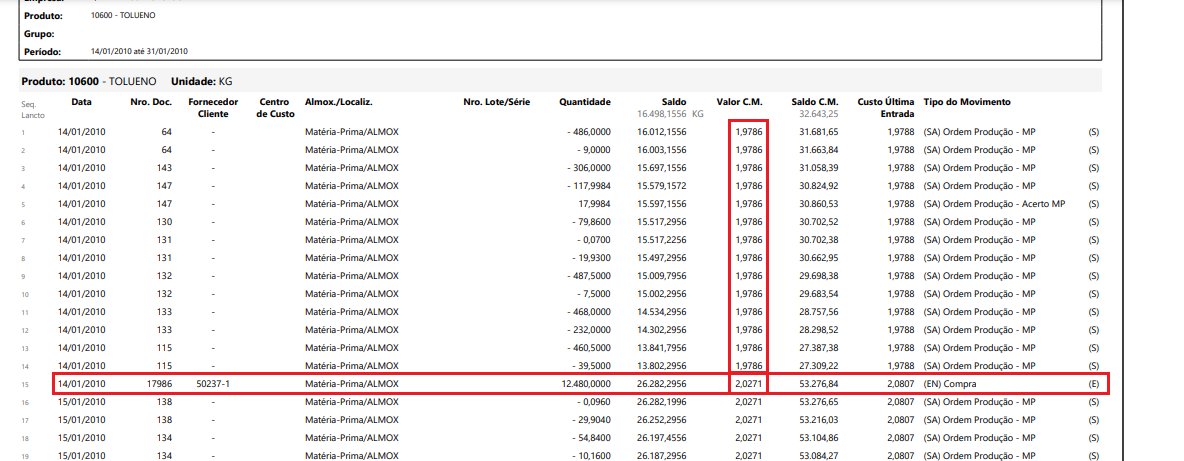Click the opening balance '16.498,1556 KG'
Image resolution: width=1184 pixels, height=461 pixels.
point(671,115)
